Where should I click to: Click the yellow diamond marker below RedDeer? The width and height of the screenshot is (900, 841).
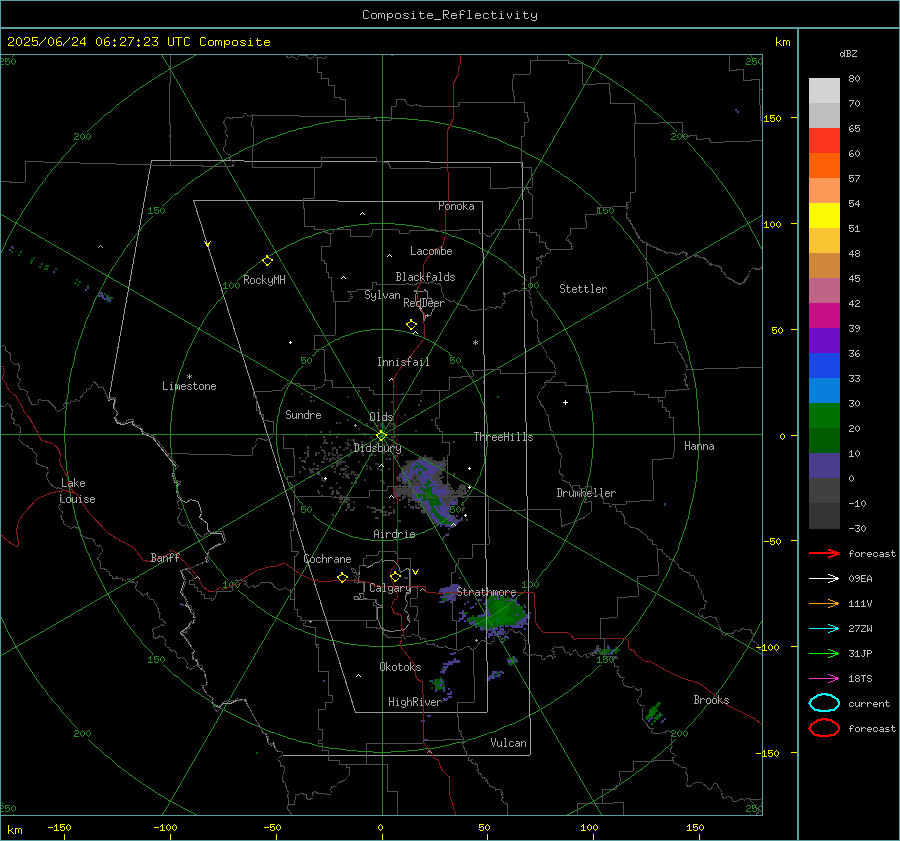click(411, 325)
